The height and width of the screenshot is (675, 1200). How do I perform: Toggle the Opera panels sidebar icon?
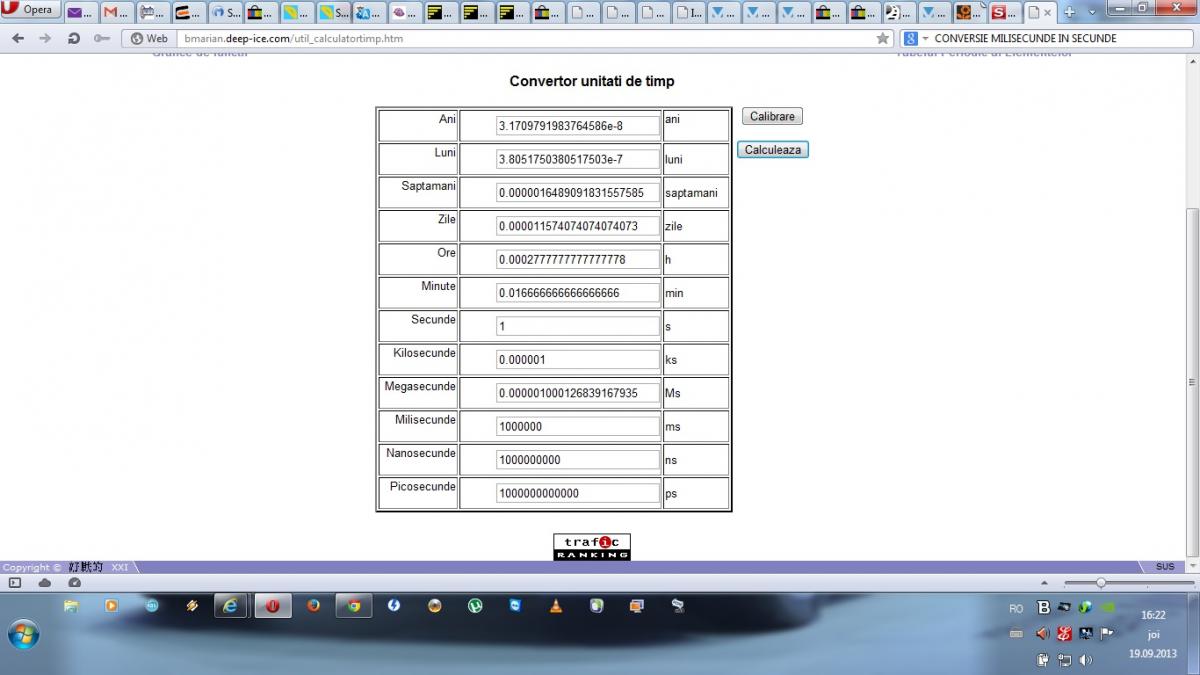15,582
